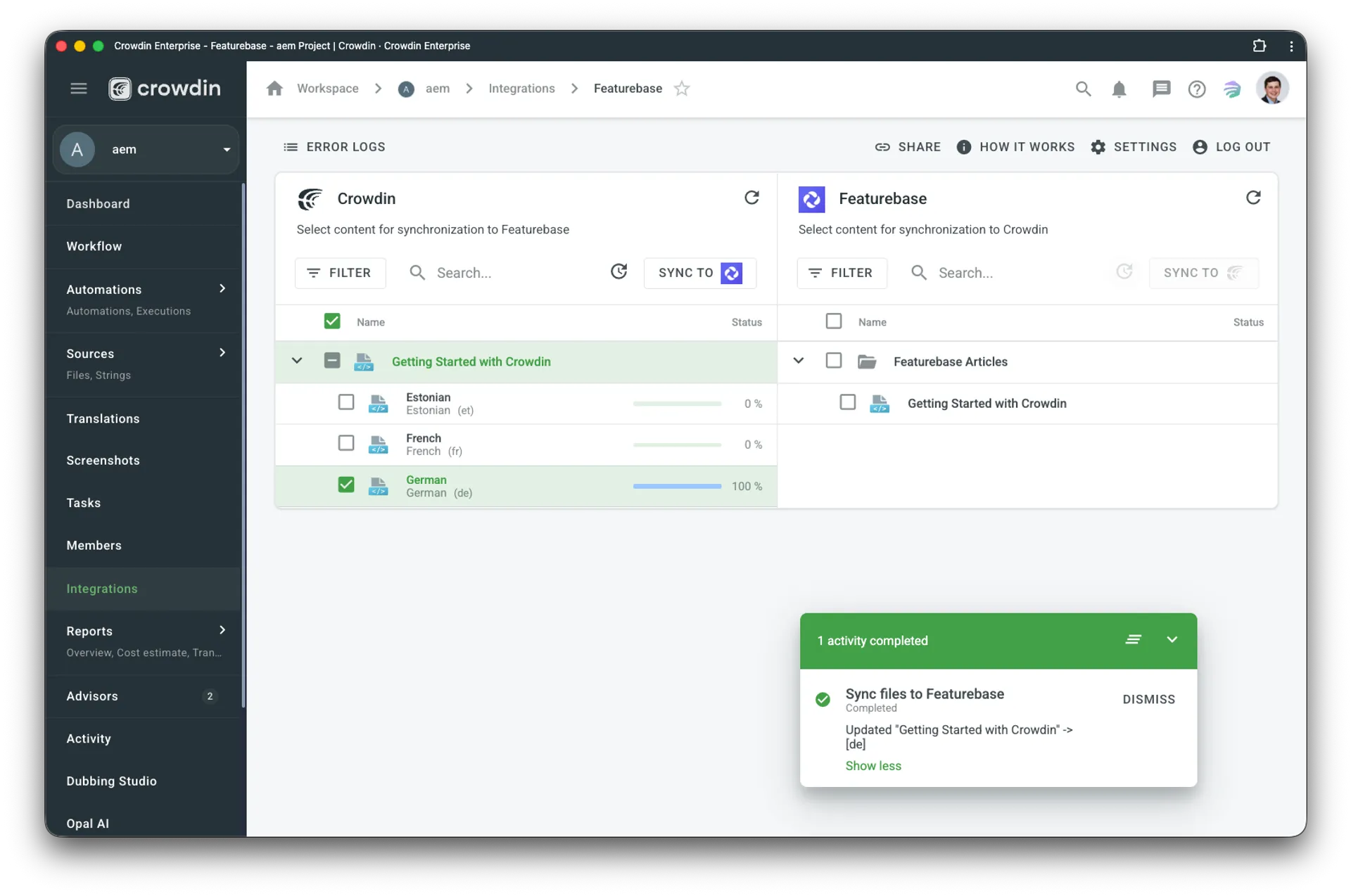Open the user profile avatar
The height and width of the screenshot is (896, 1351).
[1272, 89]
